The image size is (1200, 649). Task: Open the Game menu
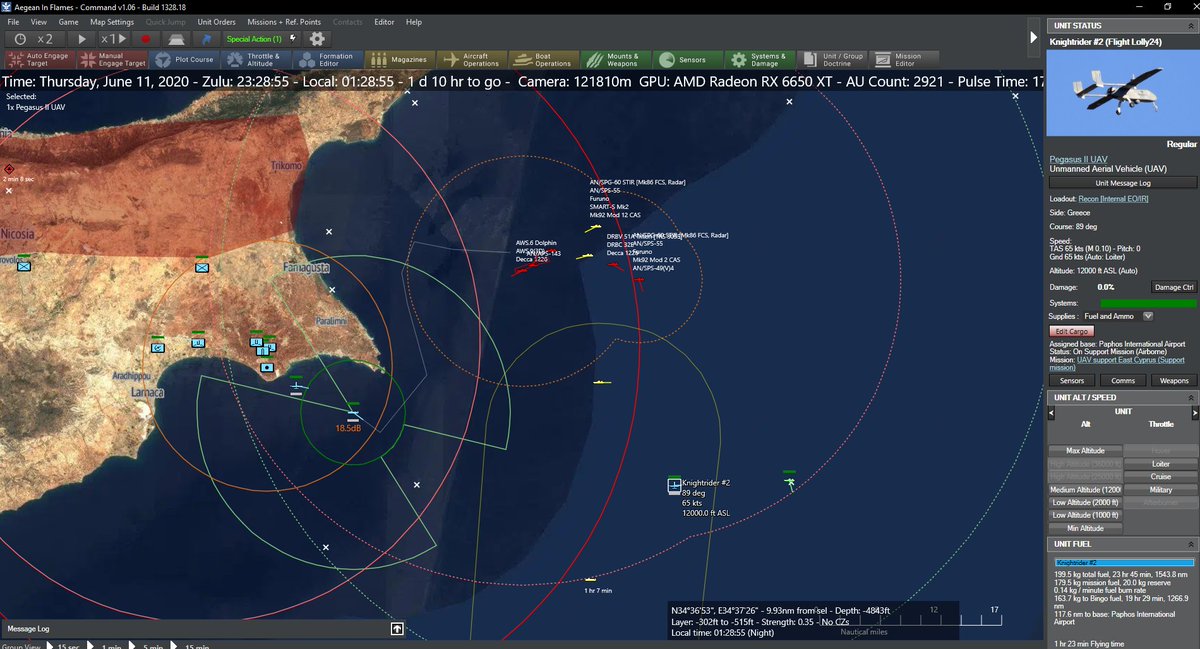coord(68,21)
